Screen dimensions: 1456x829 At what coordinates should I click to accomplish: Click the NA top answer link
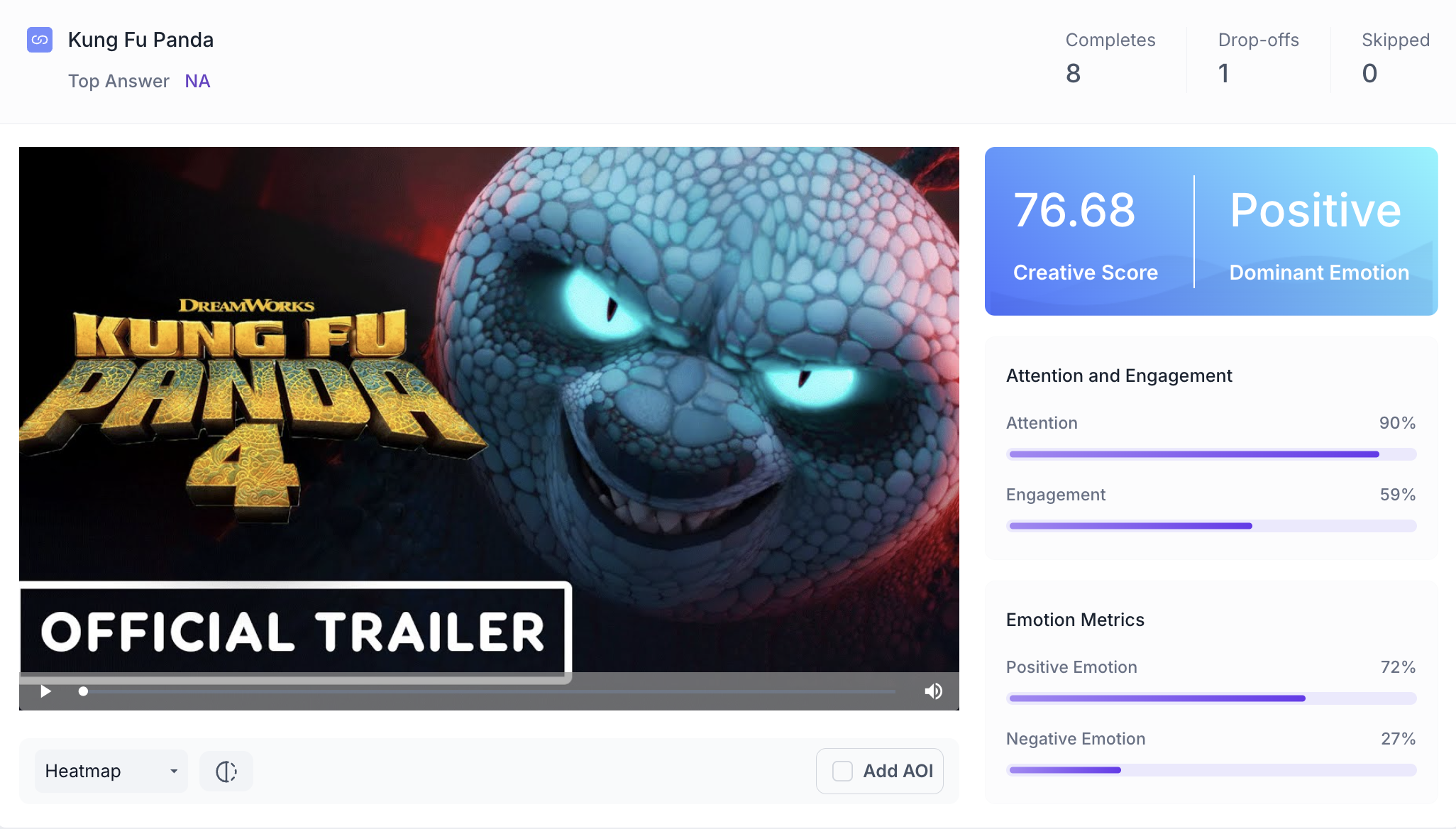pyautogui.click(x=197, y=82)
